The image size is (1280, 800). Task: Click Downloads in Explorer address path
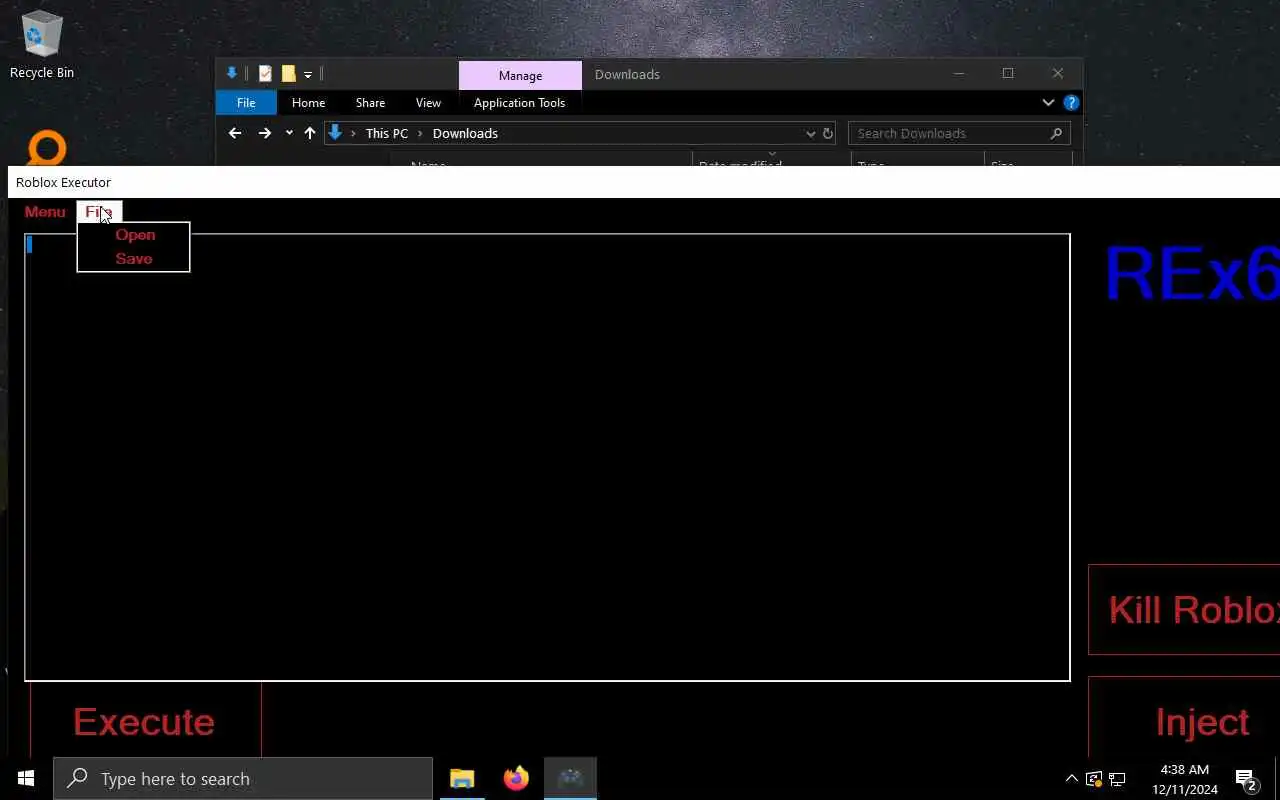pos(465,133)
